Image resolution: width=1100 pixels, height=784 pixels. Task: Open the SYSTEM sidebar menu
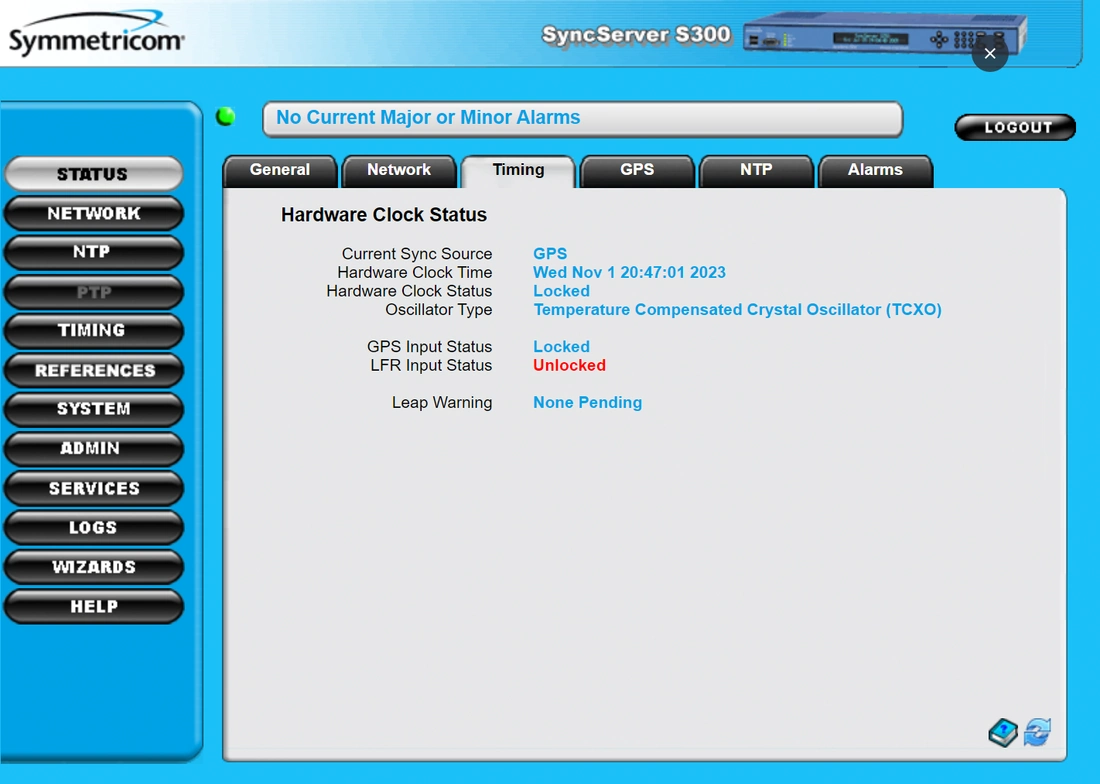click(x=93, y=410)
